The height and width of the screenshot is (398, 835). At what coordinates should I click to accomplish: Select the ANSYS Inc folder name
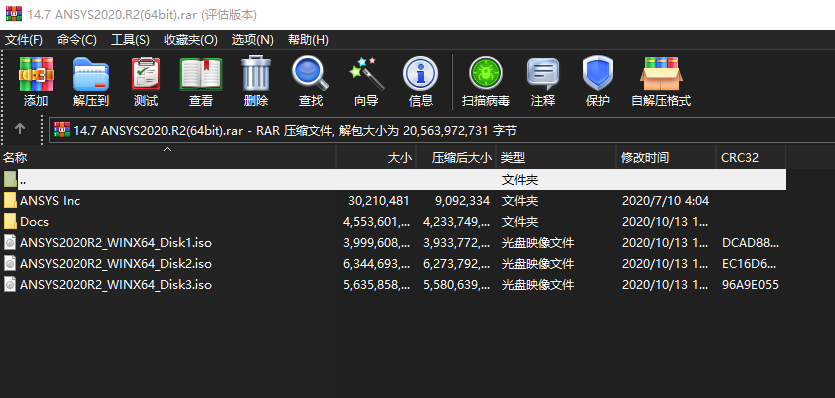click(50, 201)
